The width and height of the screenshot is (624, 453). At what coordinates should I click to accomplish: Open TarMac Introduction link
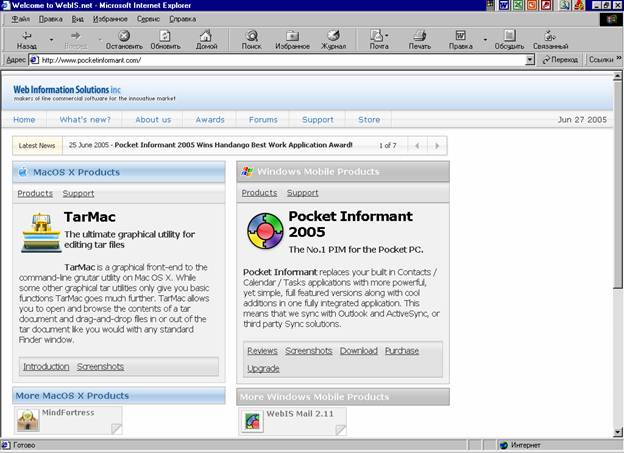tap(46, 367)
